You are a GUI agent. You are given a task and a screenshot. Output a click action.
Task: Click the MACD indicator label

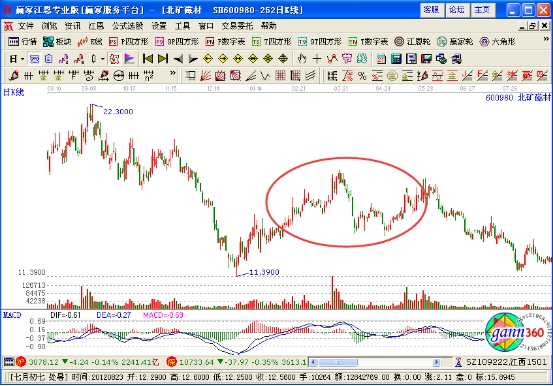(x=12, y=315)
